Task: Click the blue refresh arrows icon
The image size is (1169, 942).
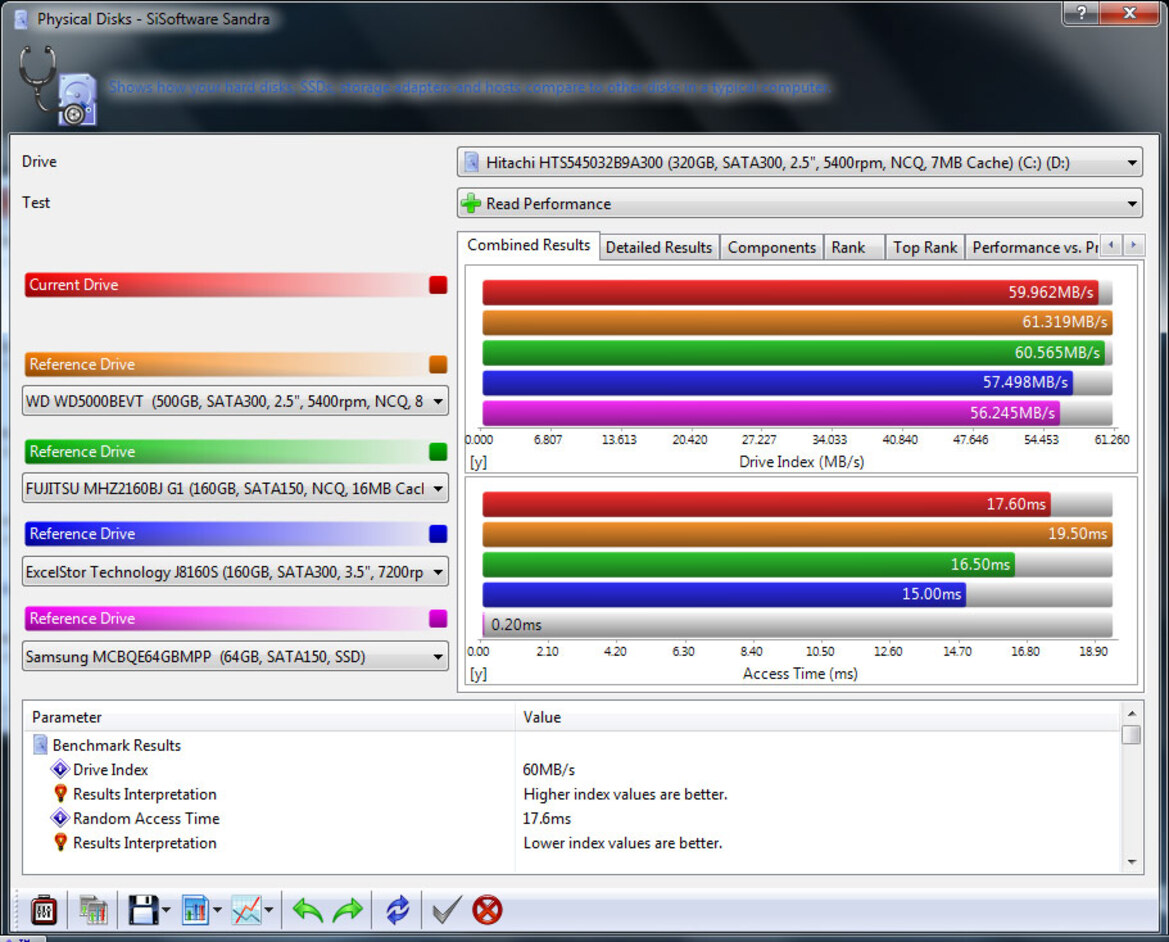Action: pos(397,910)
